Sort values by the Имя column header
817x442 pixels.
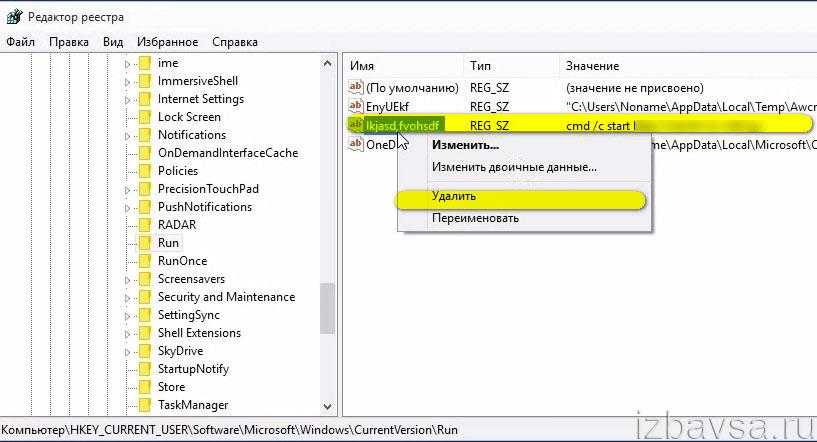(x=363, y=65)
